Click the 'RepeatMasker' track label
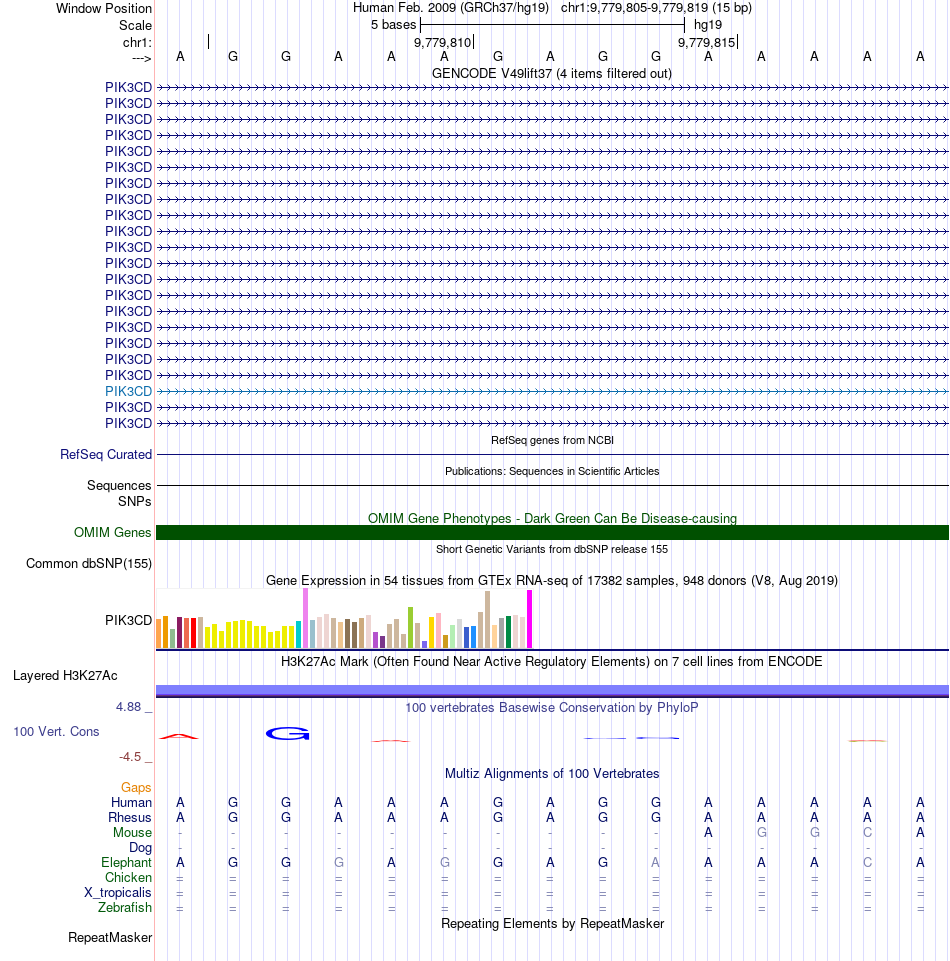This screenshot has width=950, height=961. pos(110,938)
